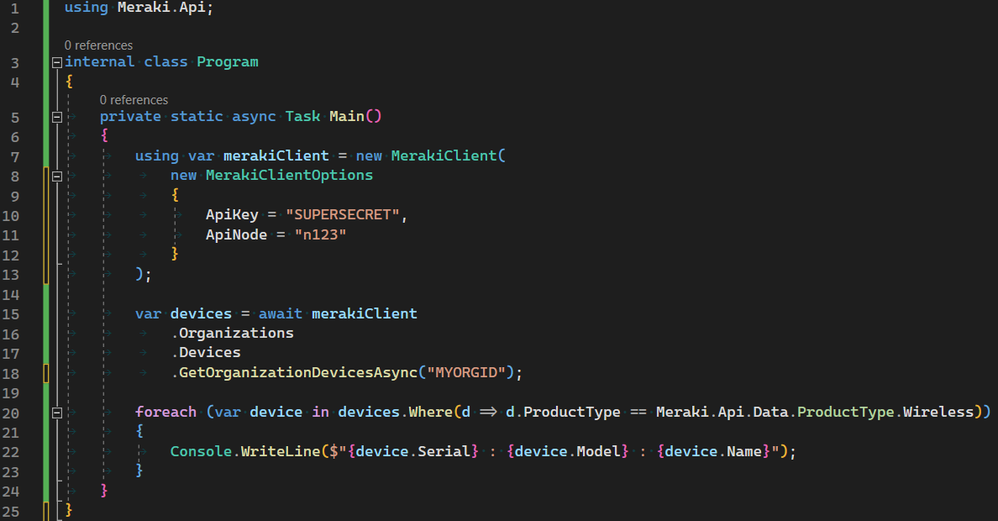The width and height of the screenshot is (998, 521).
Task: Click line number 20 in the margin
Action: (11, 413)
